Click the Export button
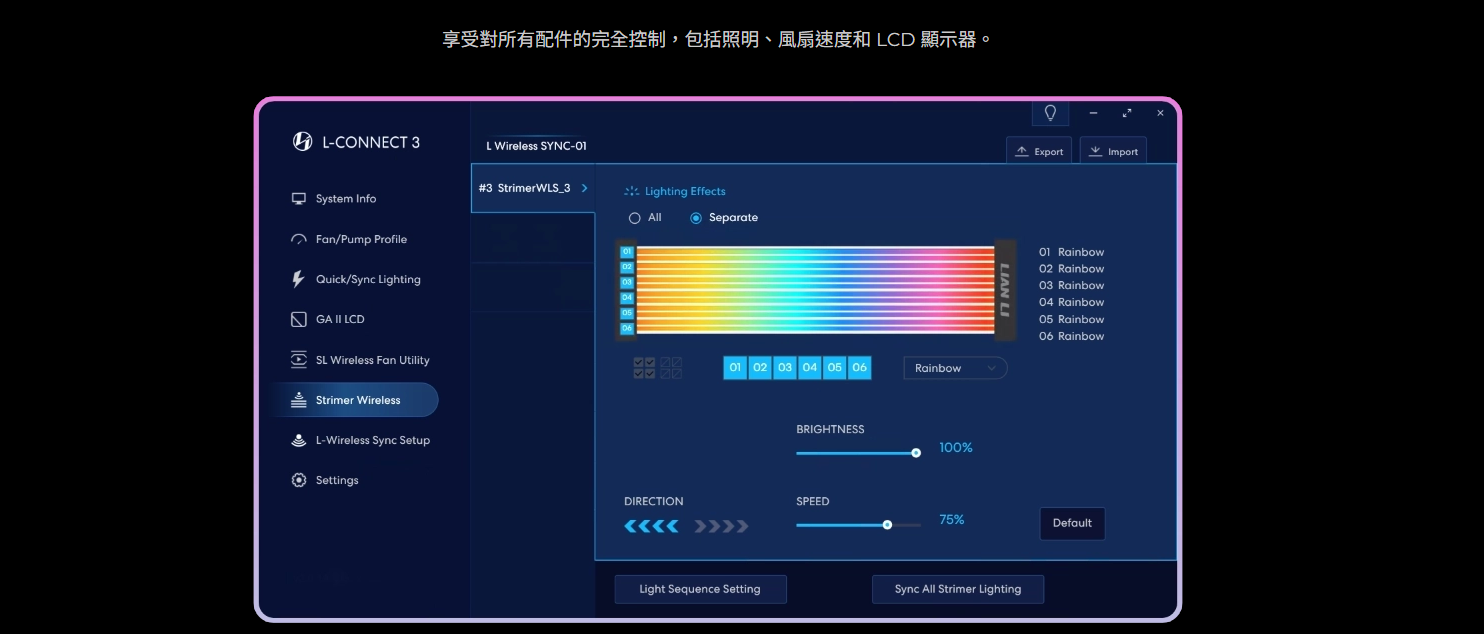 tap(1039, 151)
